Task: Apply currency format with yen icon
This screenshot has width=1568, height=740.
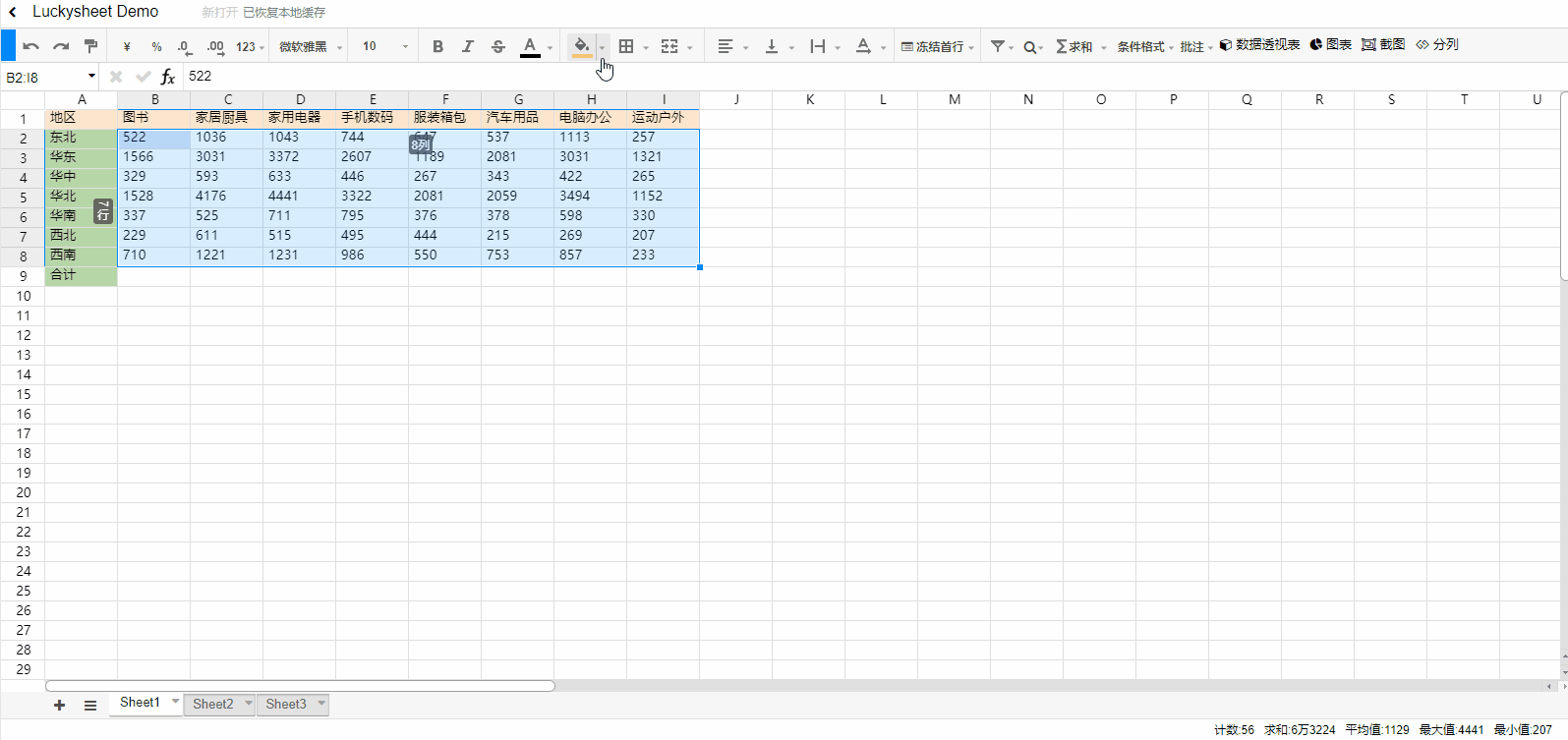Action: pos(127,46)
